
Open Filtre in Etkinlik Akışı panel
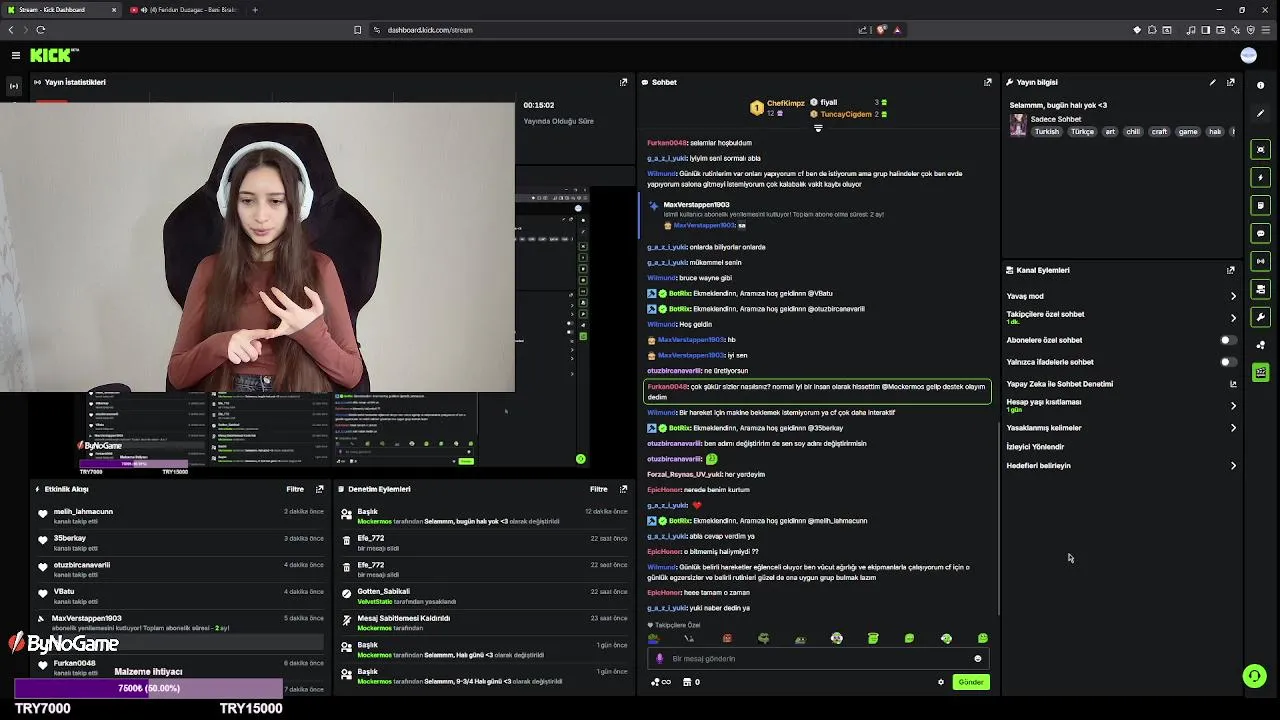[295, 489]
